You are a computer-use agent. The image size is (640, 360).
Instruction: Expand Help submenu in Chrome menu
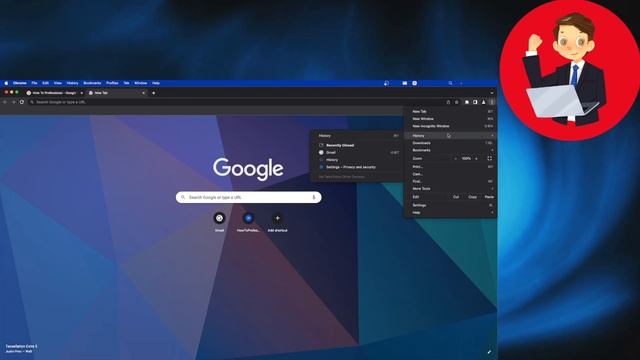click(x=451, y=213)
